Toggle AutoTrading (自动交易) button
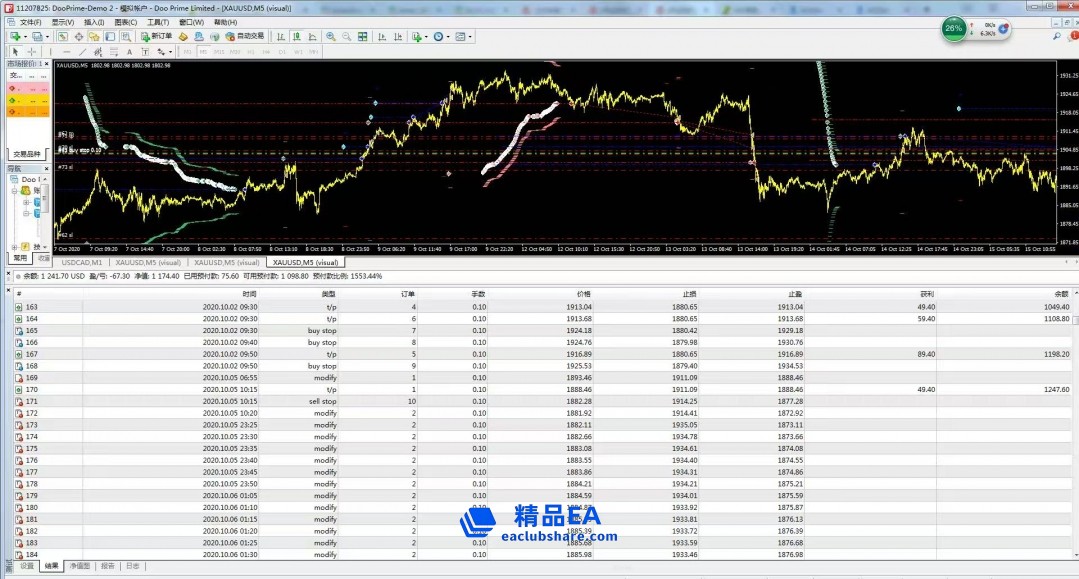The width and height of the screenshot is (1079, 579). pos(244,37)
